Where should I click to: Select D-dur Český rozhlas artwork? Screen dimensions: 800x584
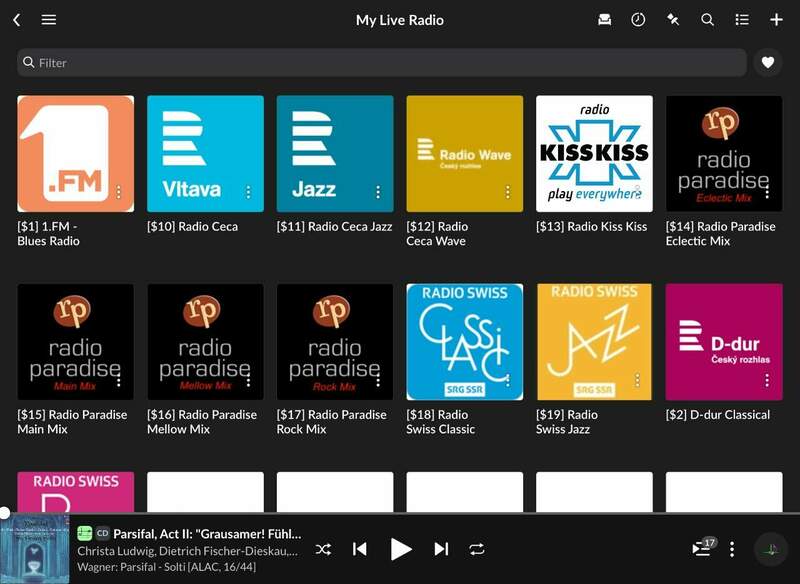point(724,342)
